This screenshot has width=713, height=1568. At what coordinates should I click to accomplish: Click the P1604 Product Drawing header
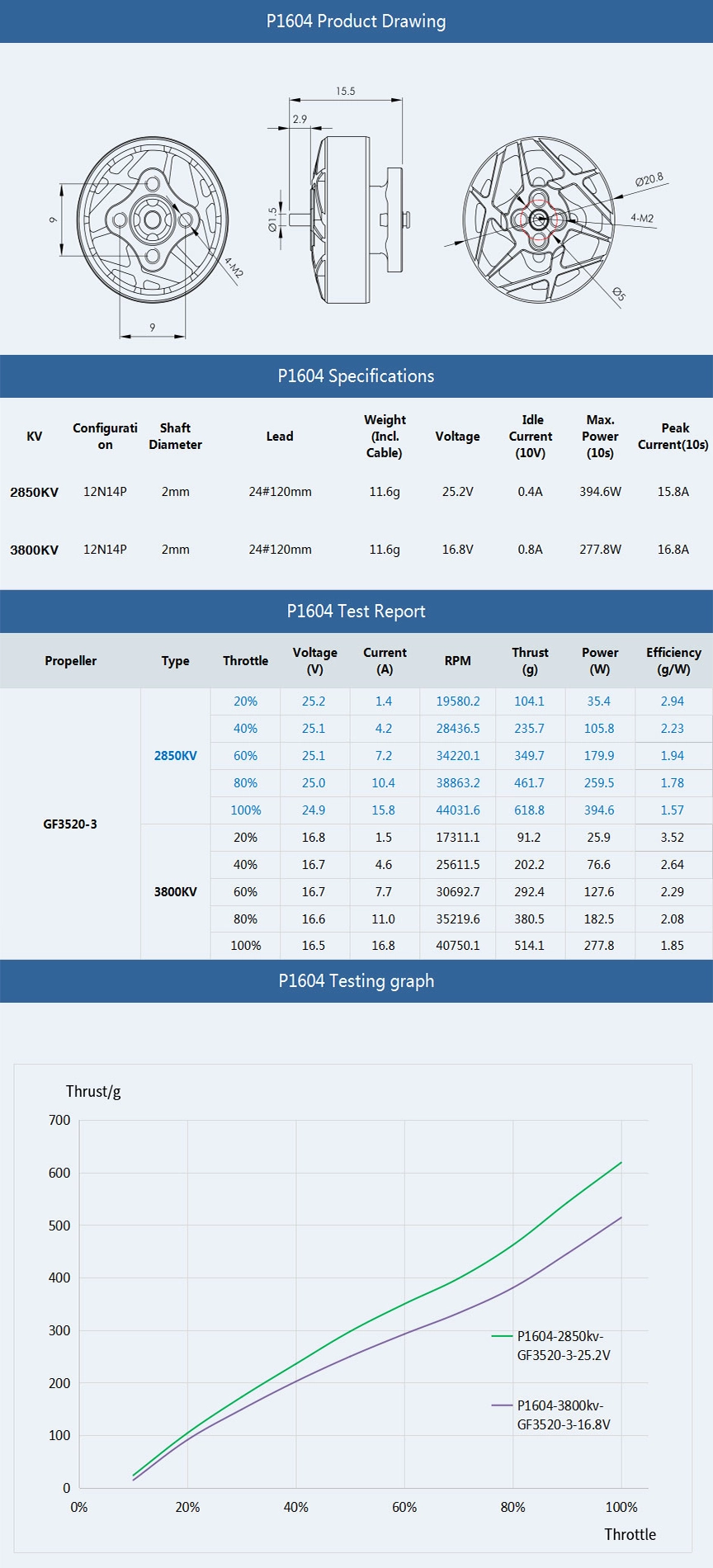[356, 21]
